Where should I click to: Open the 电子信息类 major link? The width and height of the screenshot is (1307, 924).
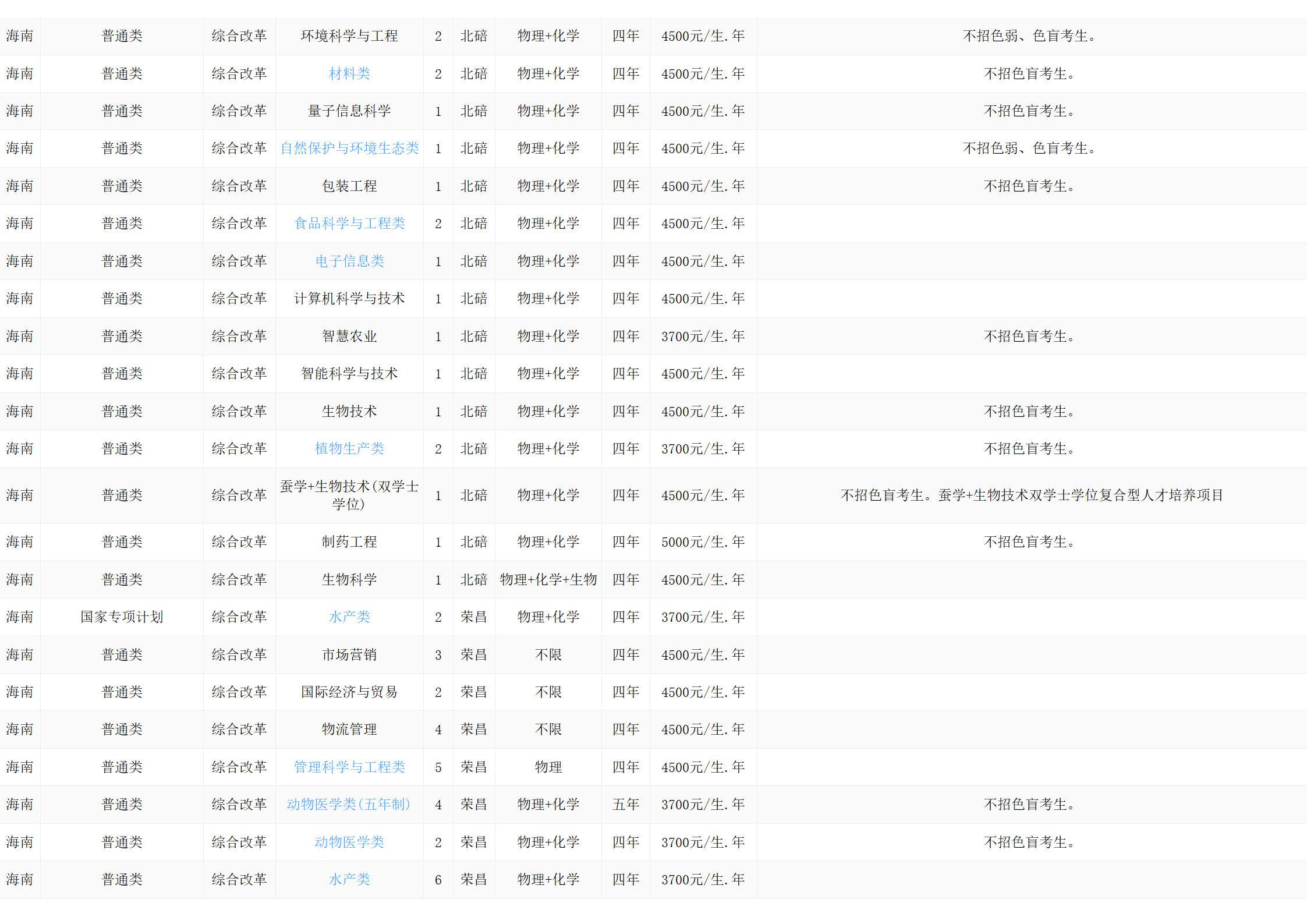click(x=349, y=261)
